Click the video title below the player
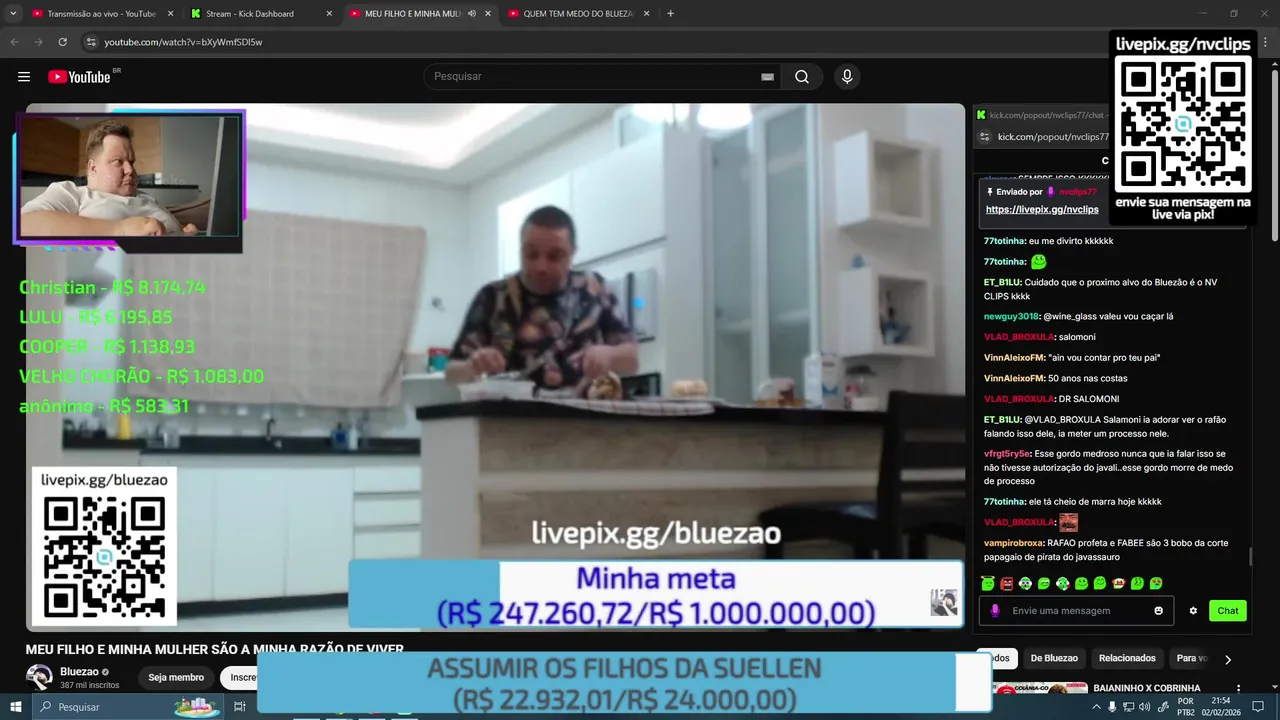 215,649
